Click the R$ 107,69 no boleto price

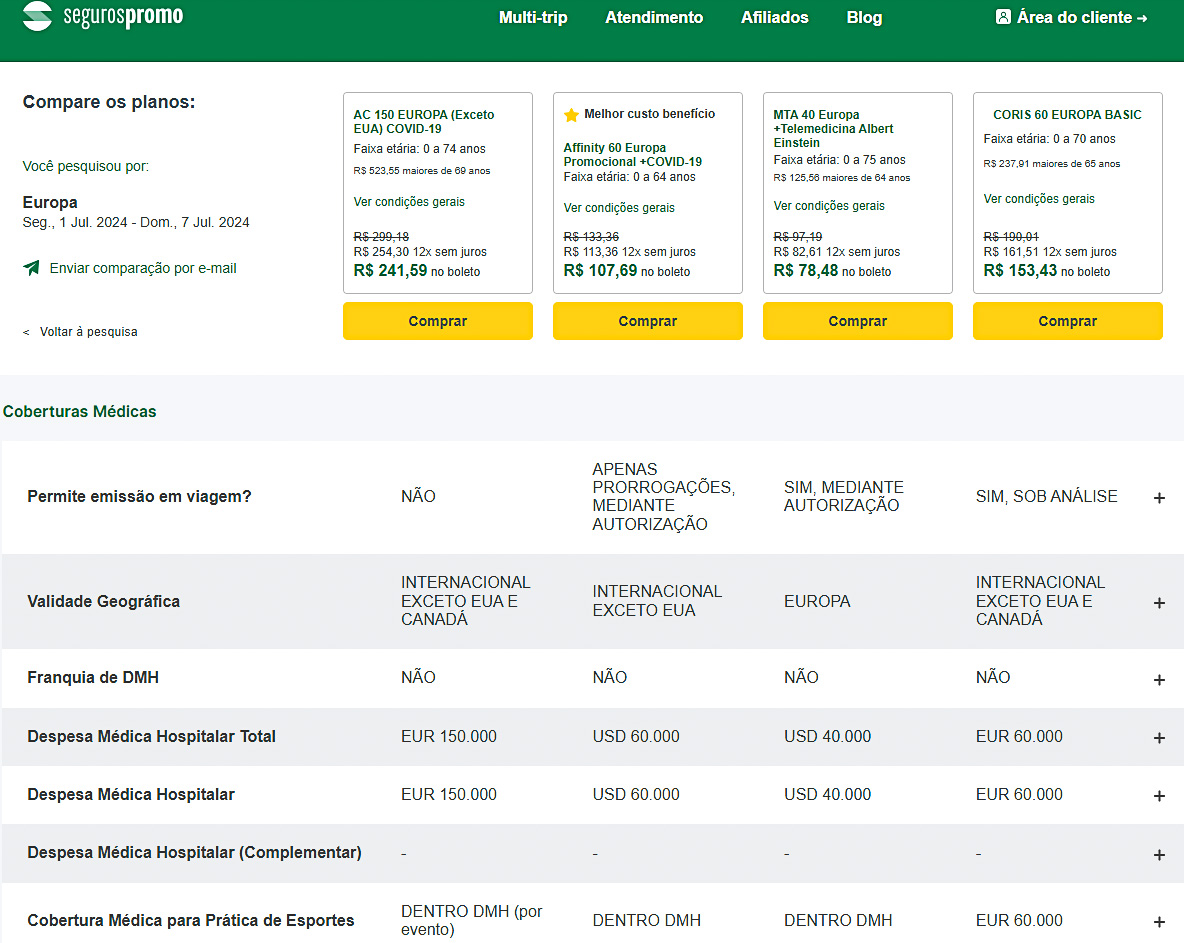coord(627,270)
